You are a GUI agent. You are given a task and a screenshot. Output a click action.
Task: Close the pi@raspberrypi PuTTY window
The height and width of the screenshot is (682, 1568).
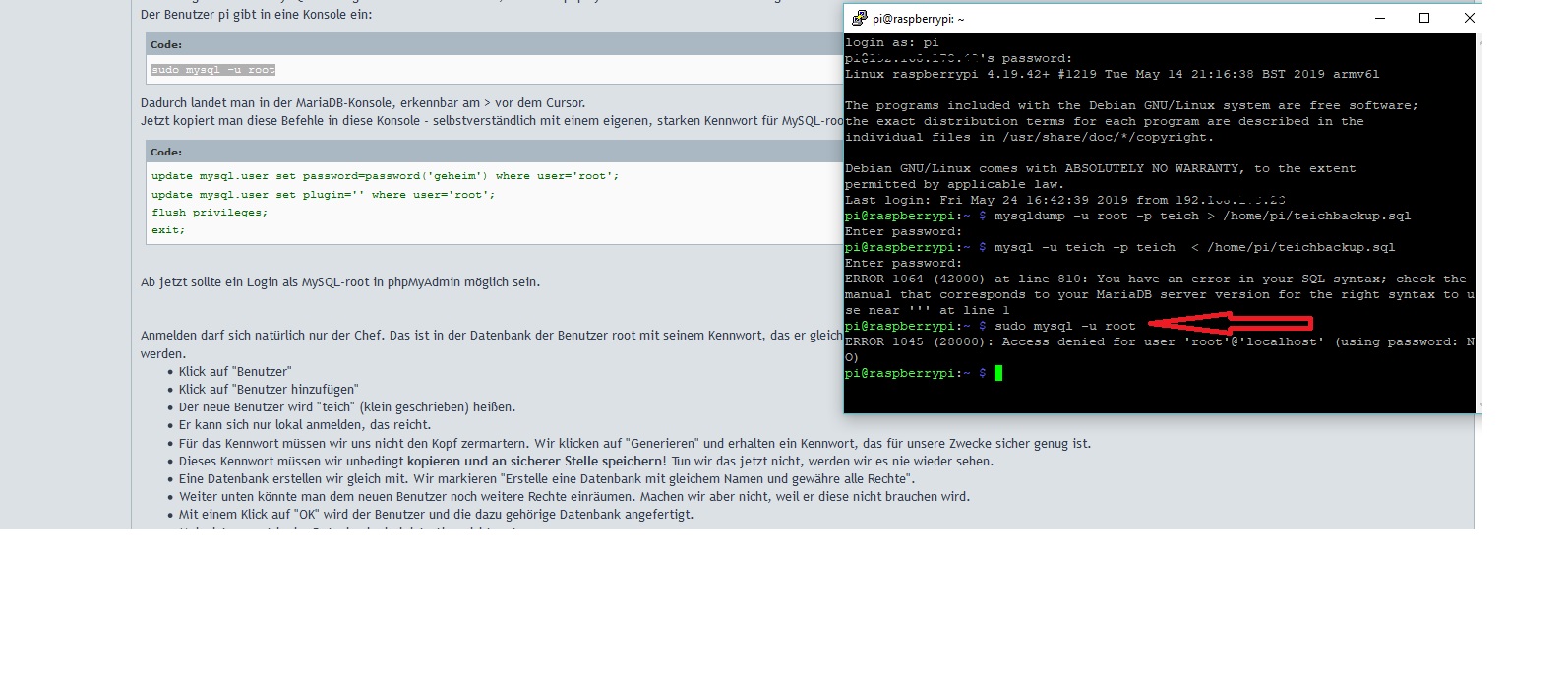1469,18
